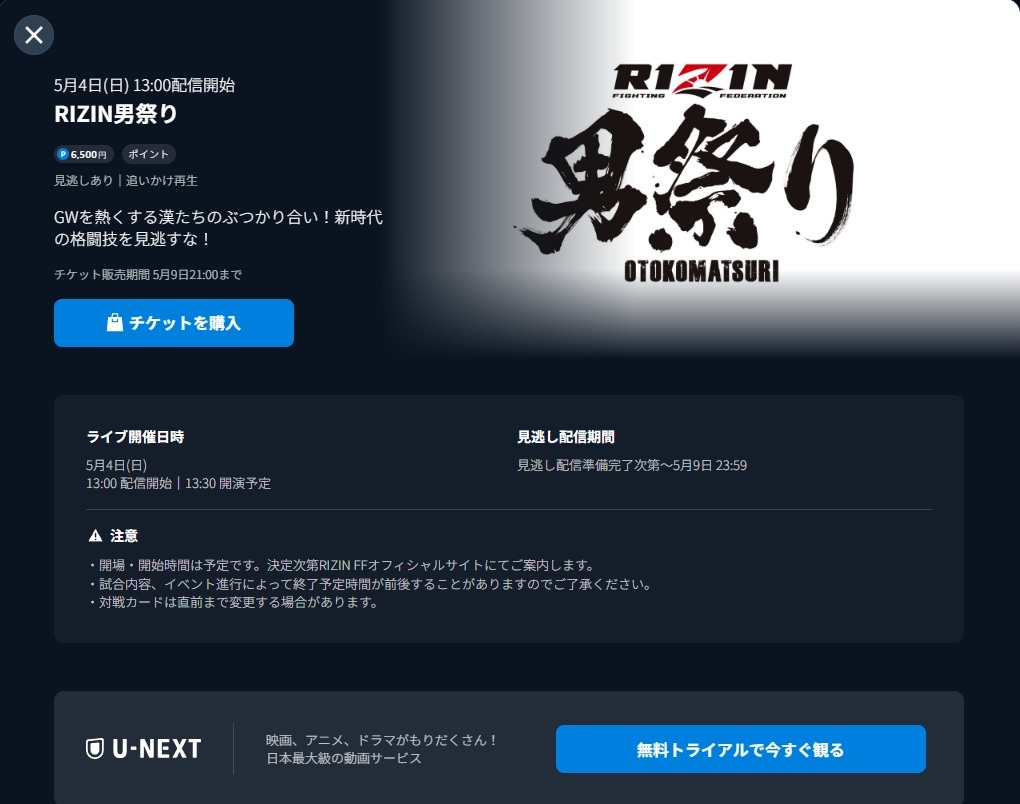Click the shopping bag icon on ticket button
The height and width of the screenshot is (804, 1020).
point(114,323)
